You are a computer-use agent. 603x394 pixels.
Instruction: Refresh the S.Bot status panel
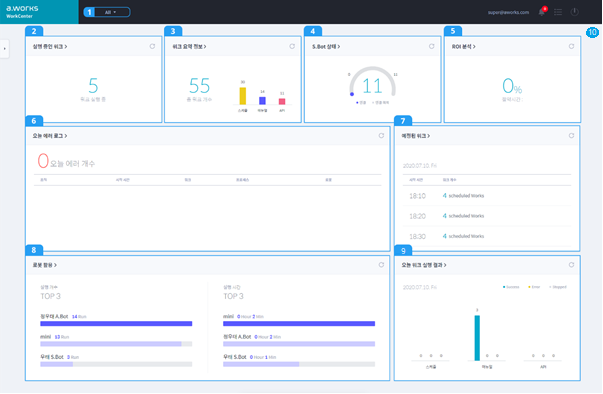click(431, 46)
